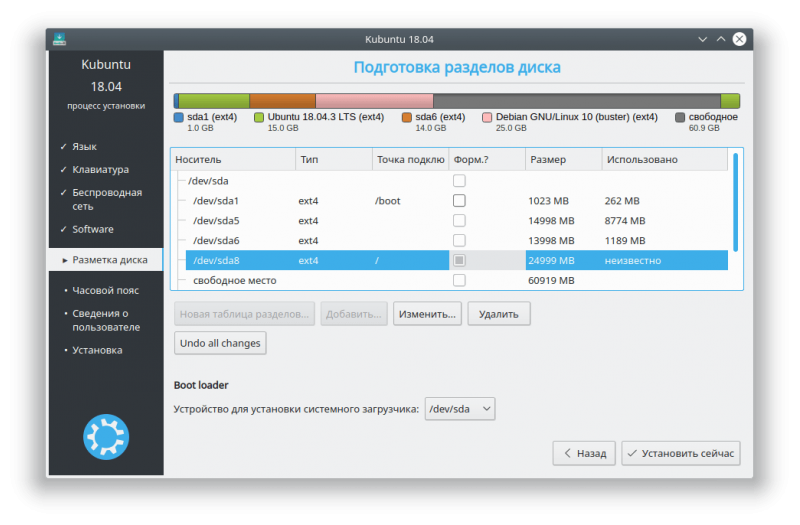
Task: Toggle format checkbox for /dev/sda8
Action: coord(459,260)
